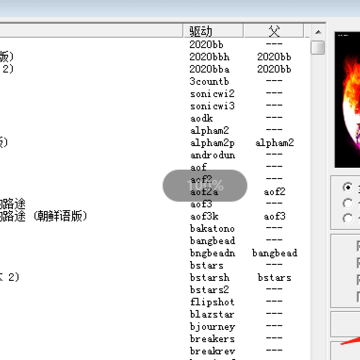The height and width of the screenshot is (360, 360).
Task: Select the bstarsh driver entry
Action: click(x=210, y=278)
